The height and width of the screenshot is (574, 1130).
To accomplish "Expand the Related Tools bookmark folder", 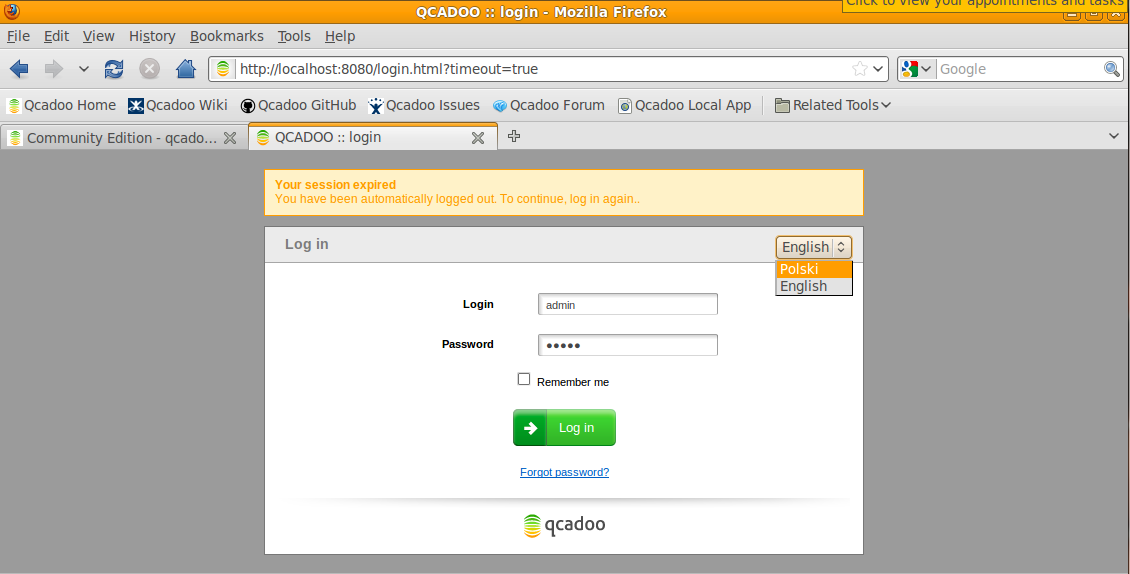I will [832, 105].
